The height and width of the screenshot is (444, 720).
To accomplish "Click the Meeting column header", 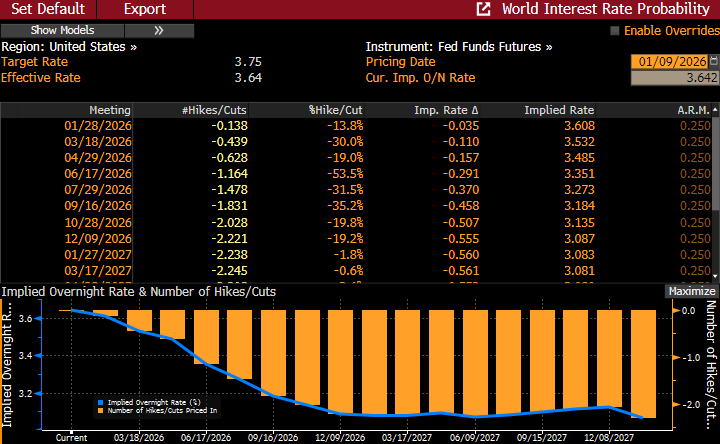I will (x=109, y=109).
